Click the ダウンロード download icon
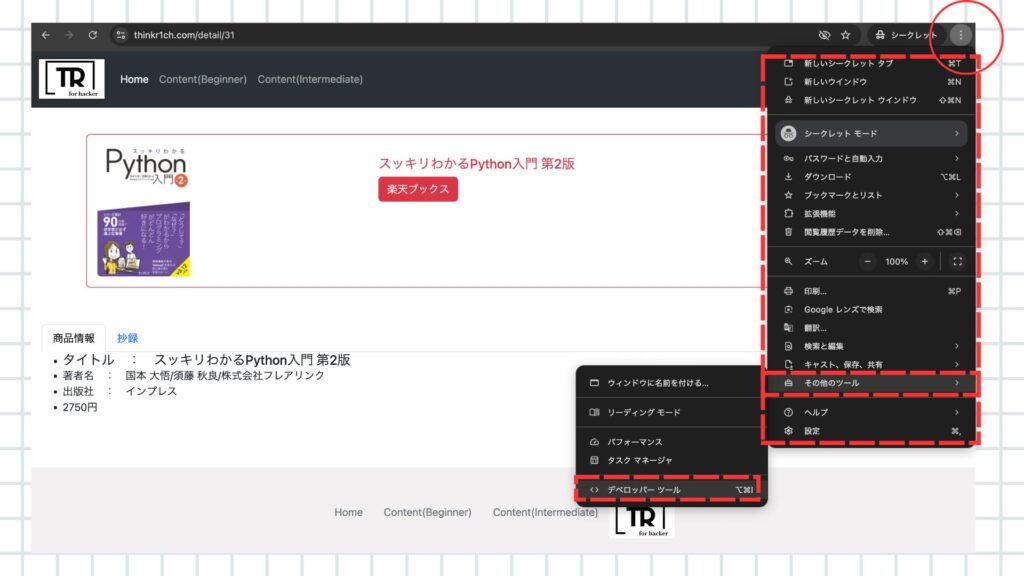Image resolution: width=1024 pixels, height=576 pixels. (788, 177)
